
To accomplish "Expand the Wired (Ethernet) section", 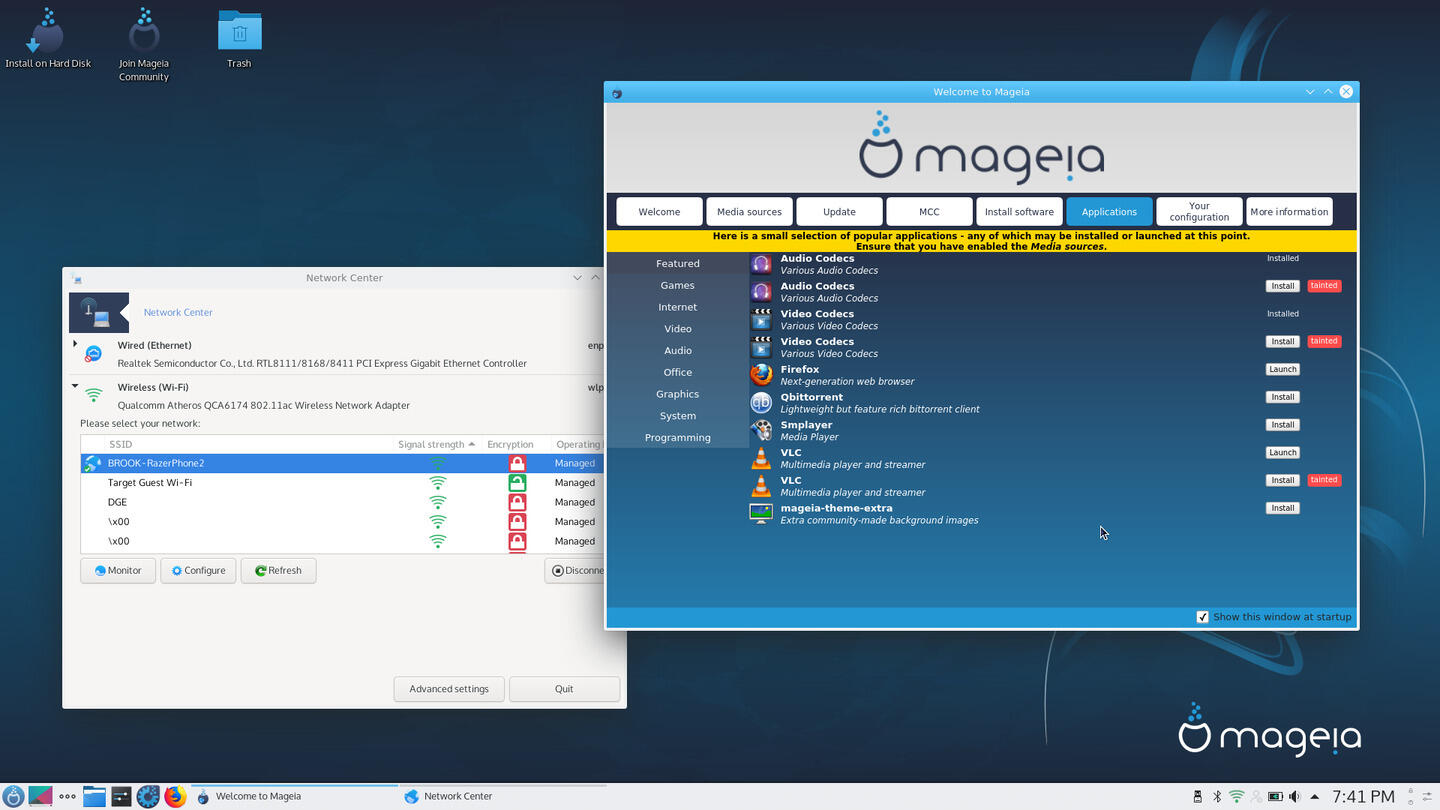I will coord(75,344).
